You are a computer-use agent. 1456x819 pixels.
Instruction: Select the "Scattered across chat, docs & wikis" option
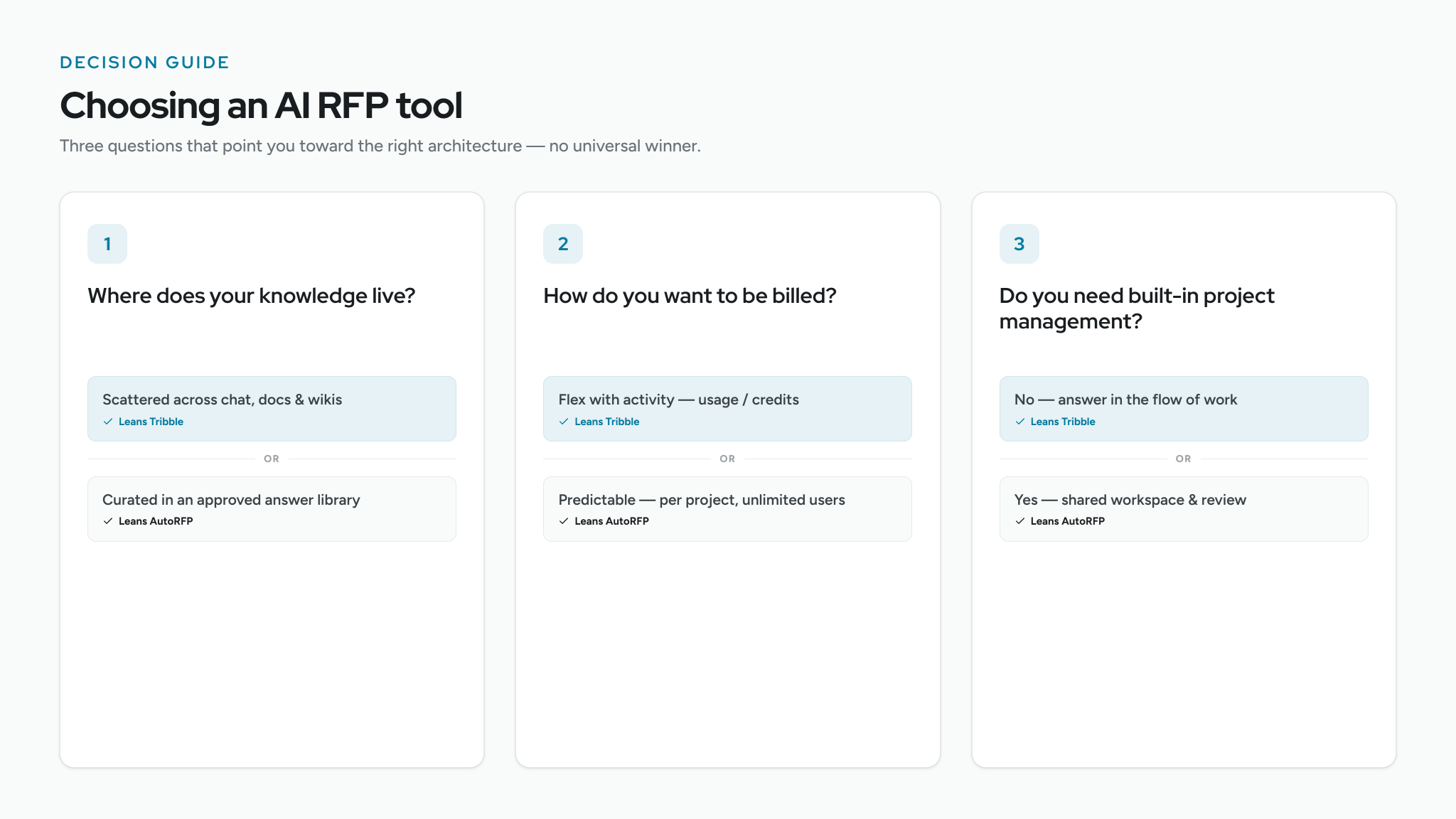[x=272, y=409]
